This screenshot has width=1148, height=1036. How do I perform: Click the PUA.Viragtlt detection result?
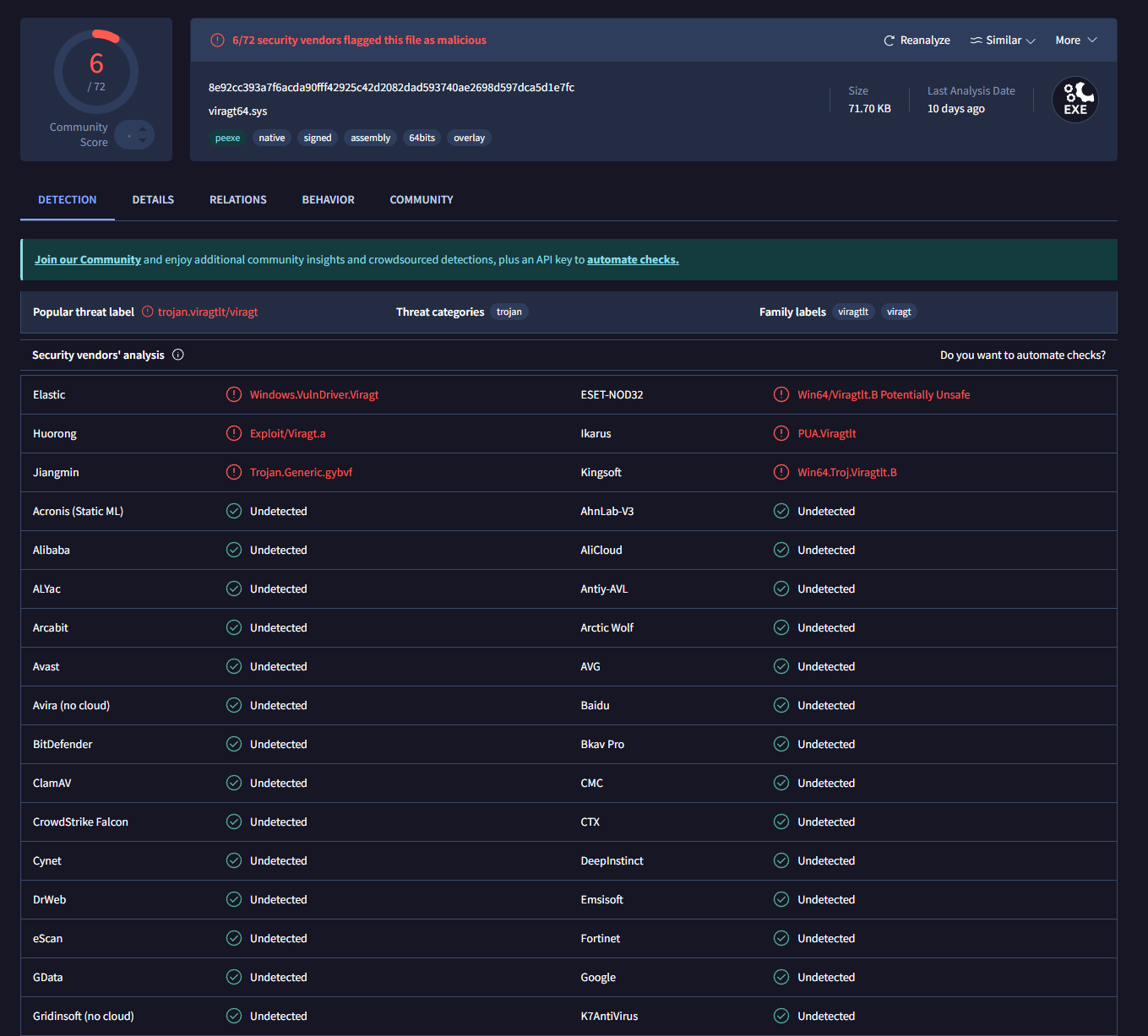[827, 434]
